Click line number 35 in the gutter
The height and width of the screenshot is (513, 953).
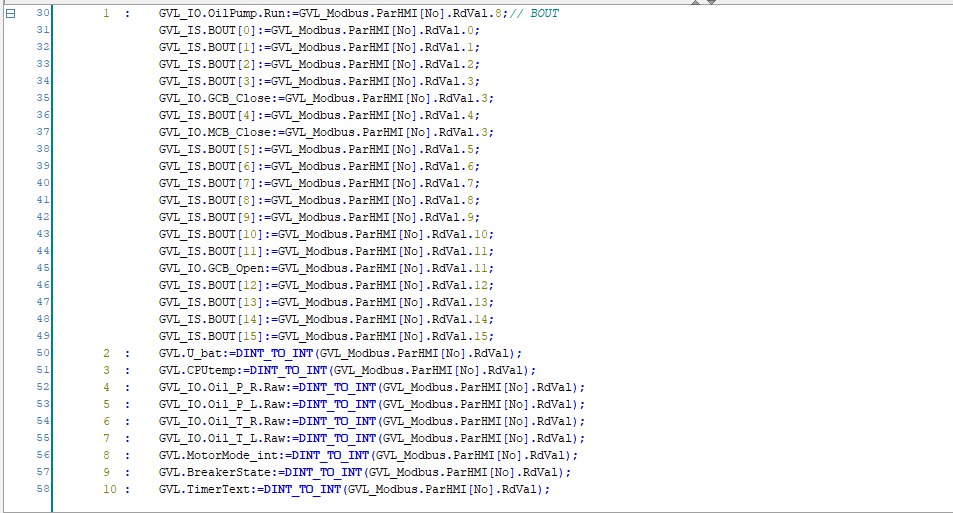43,98
